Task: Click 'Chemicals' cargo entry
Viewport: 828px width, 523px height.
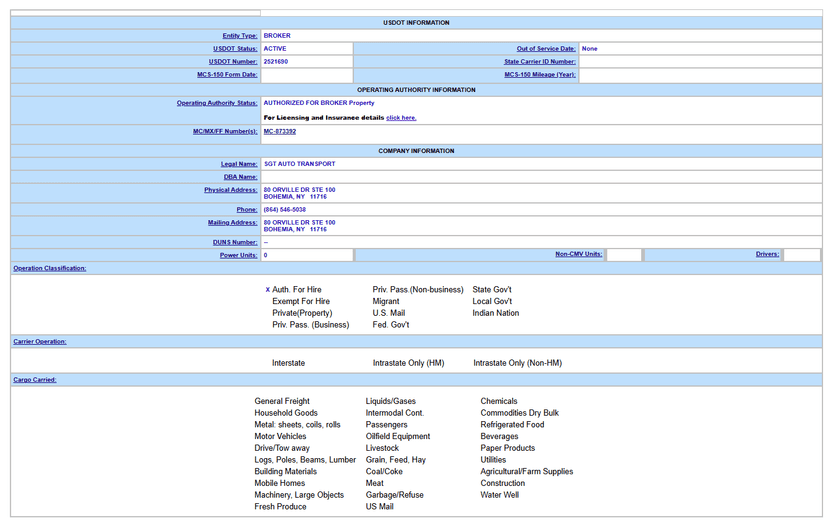Action: tap(499, 401)
